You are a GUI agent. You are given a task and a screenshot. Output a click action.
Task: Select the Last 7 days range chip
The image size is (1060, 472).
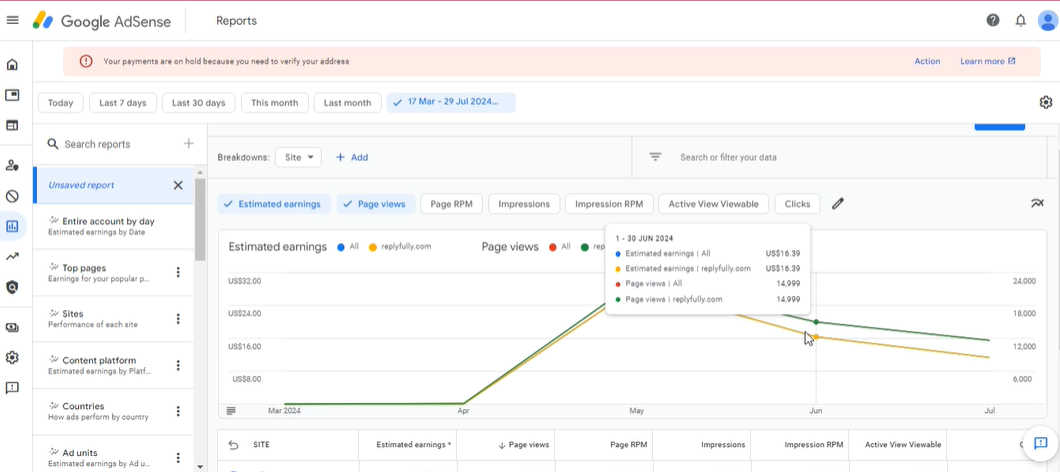[123, 103]
